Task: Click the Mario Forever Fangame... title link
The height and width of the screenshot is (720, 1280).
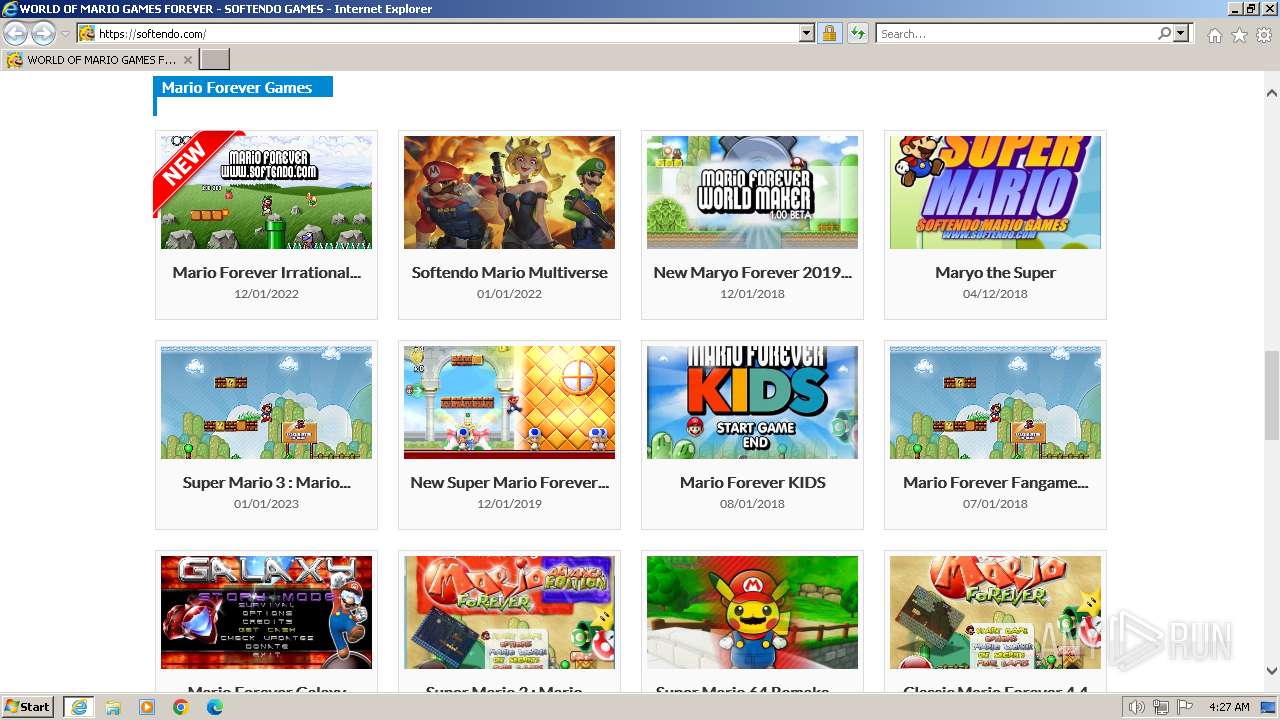Action: 995,482
